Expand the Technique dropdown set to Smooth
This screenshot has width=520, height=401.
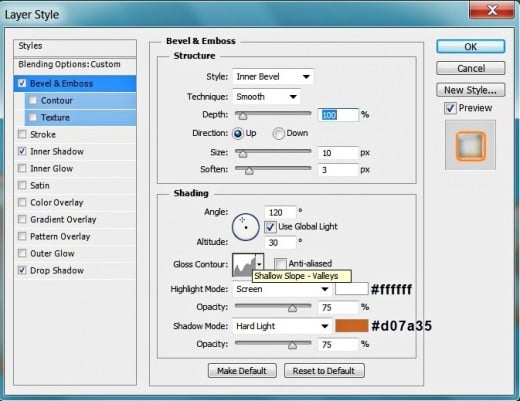266,97
